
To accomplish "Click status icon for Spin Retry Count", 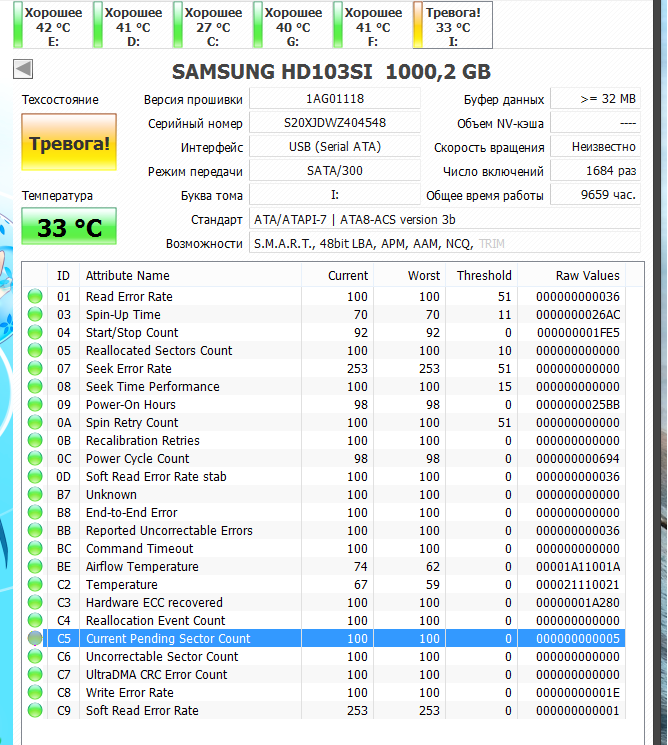I will tap(35, 422).
